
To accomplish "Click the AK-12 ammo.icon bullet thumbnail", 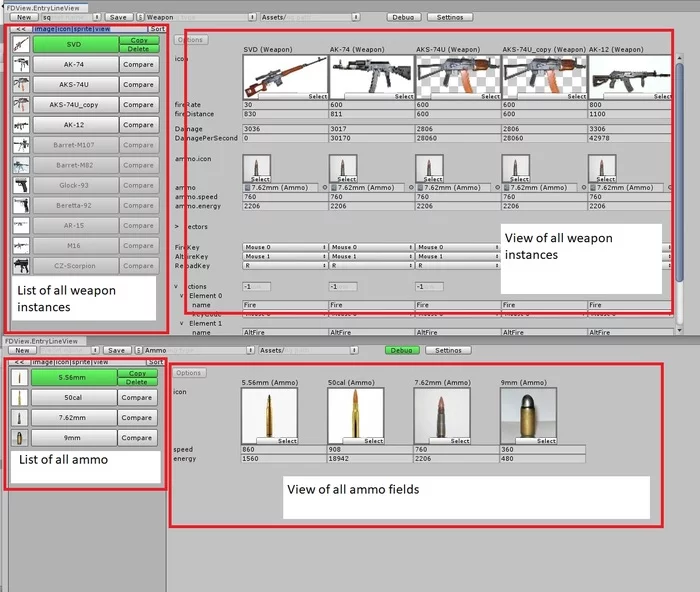I will point(602,168).
